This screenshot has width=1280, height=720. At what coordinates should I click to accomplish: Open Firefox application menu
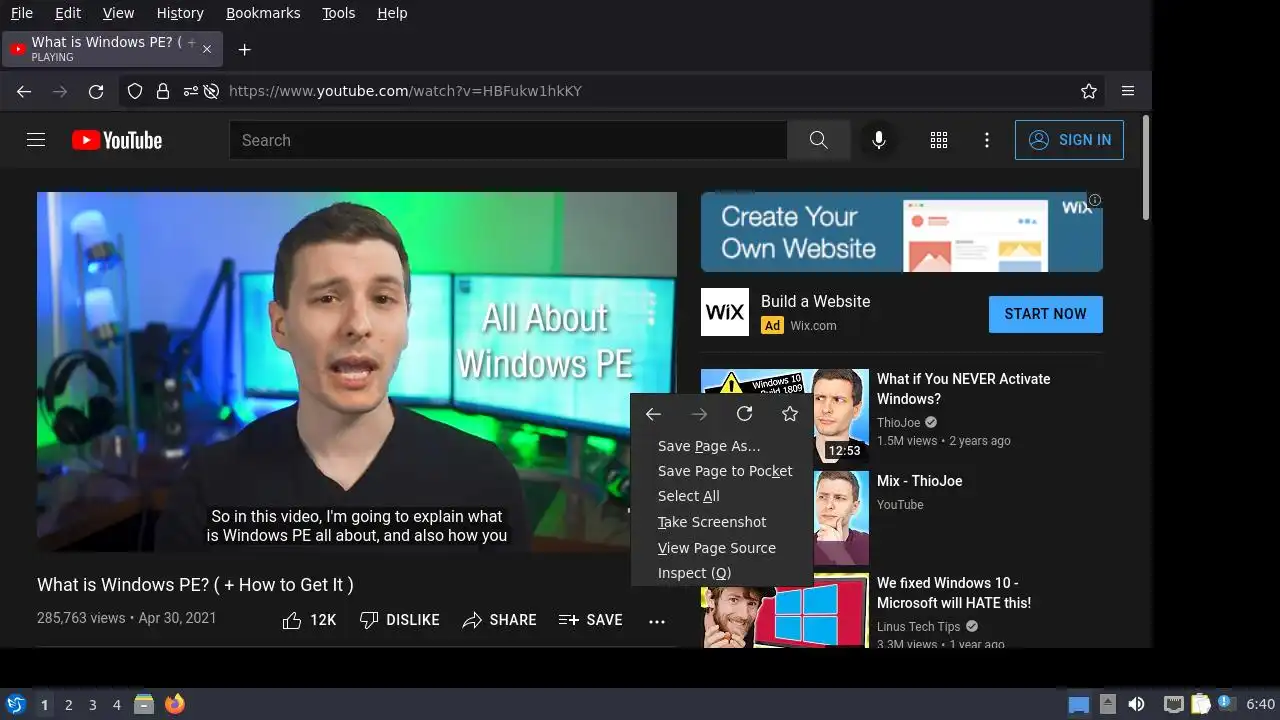1128,91
